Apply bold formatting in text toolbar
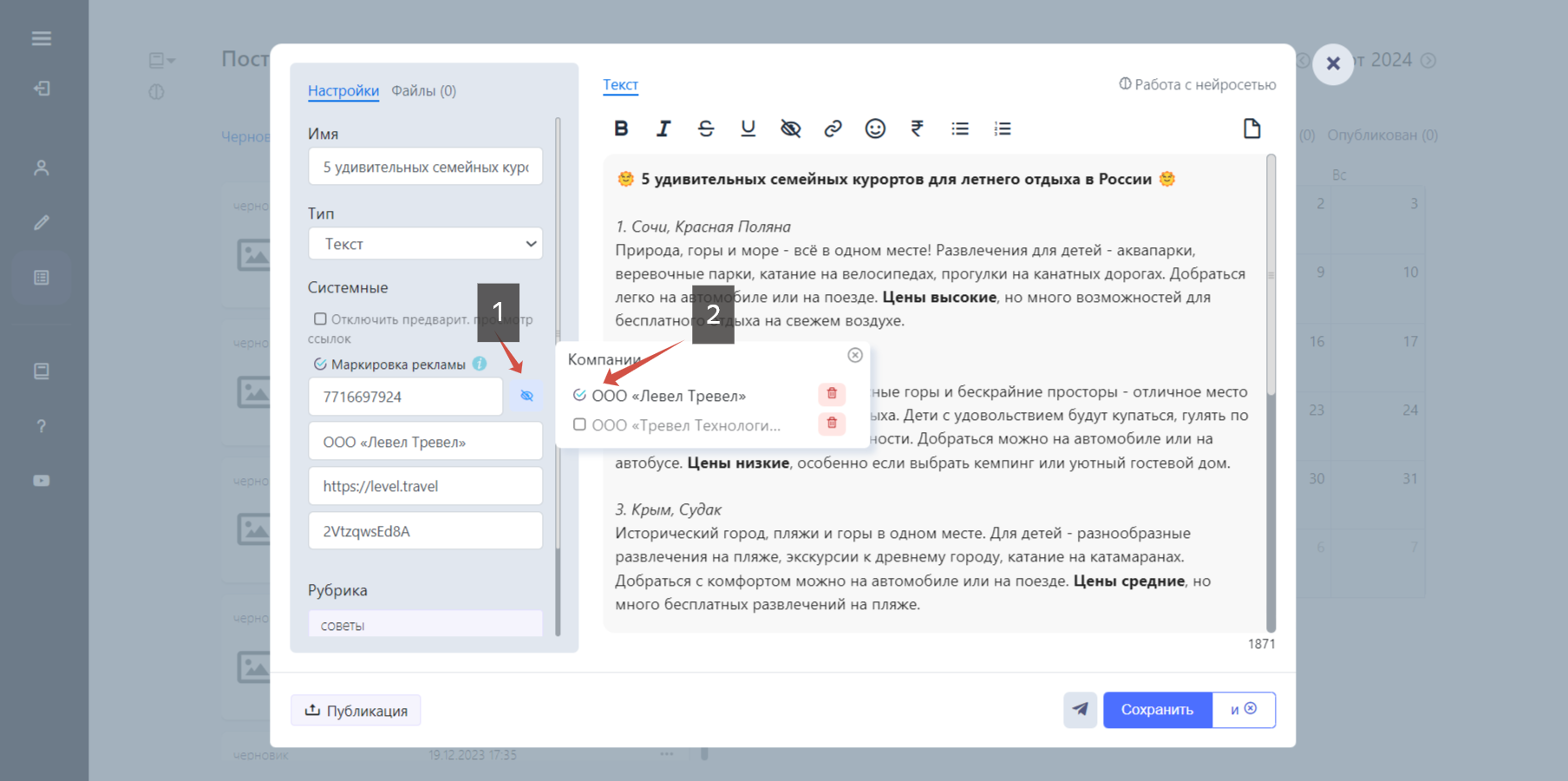Viewport: 1568px width, 781px height. (621, 128)
